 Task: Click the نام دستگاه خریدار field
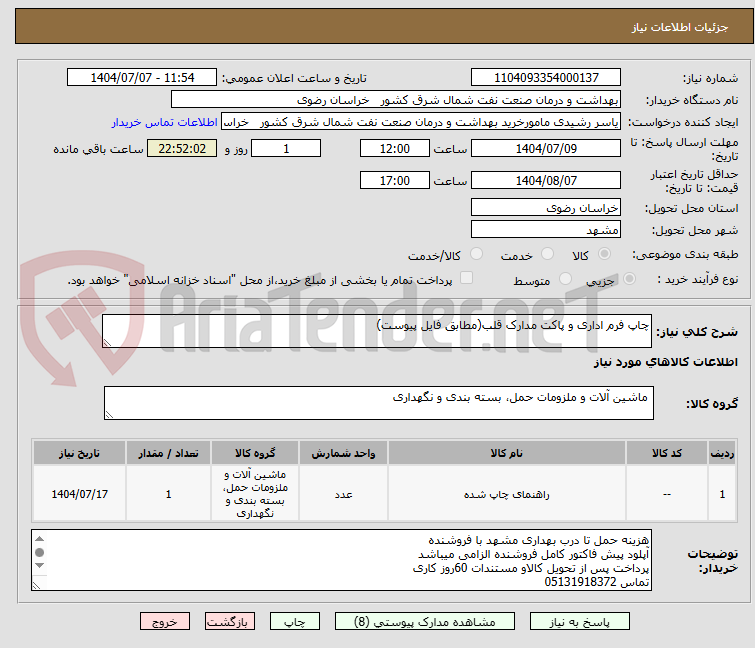click(x=395, y=100)
